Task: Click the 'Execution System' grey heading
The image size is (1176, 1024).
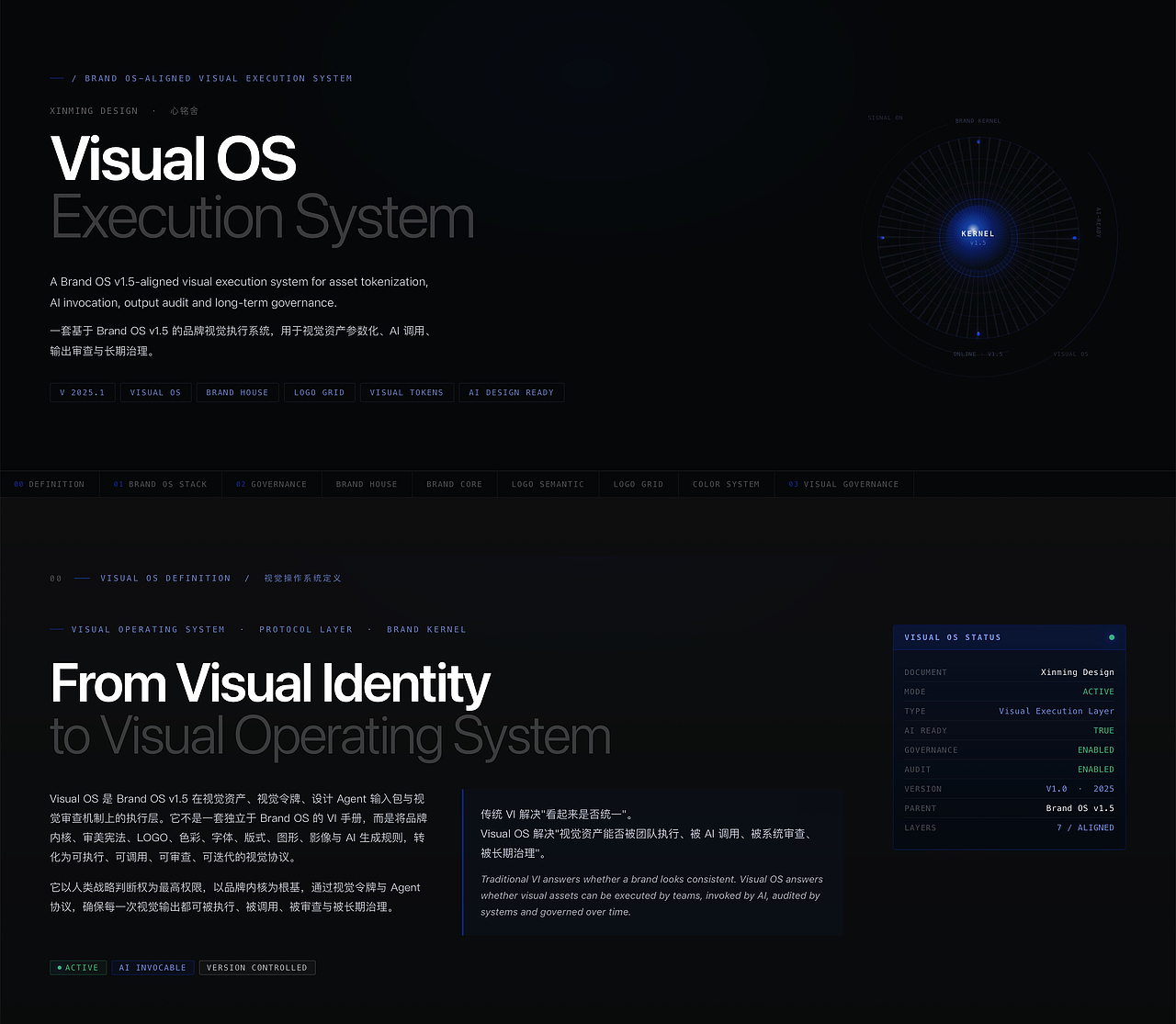Action: click(x=262, y=219)
